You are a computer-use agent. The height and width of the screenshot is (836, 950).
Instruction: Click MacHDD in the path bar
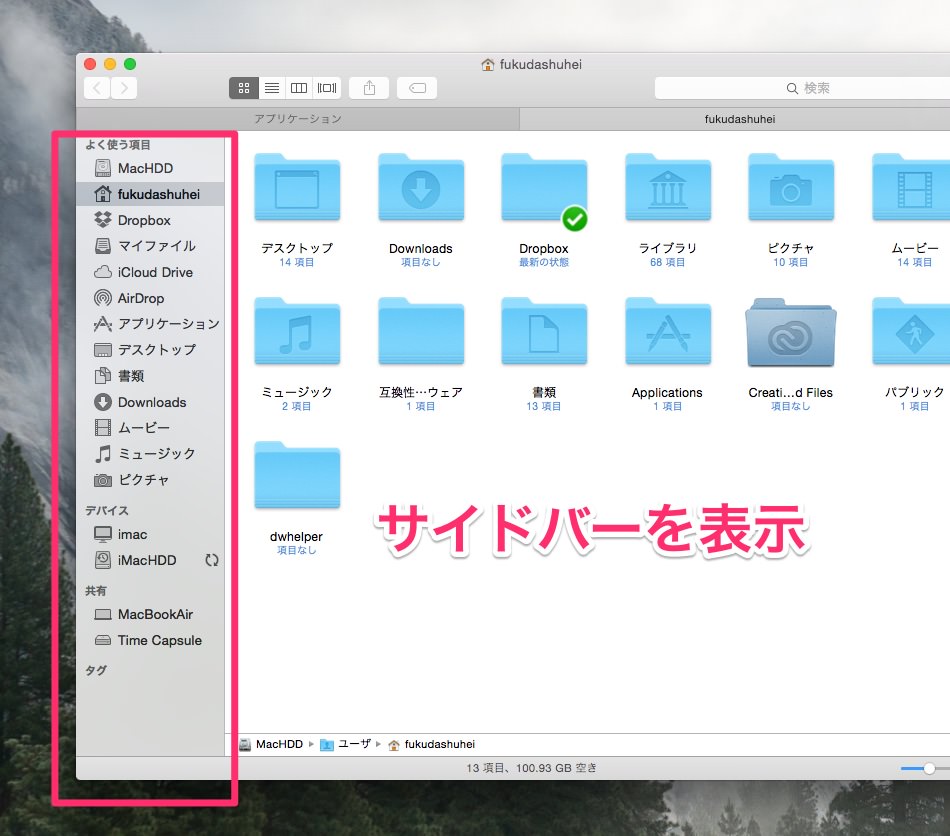(271, 744)
